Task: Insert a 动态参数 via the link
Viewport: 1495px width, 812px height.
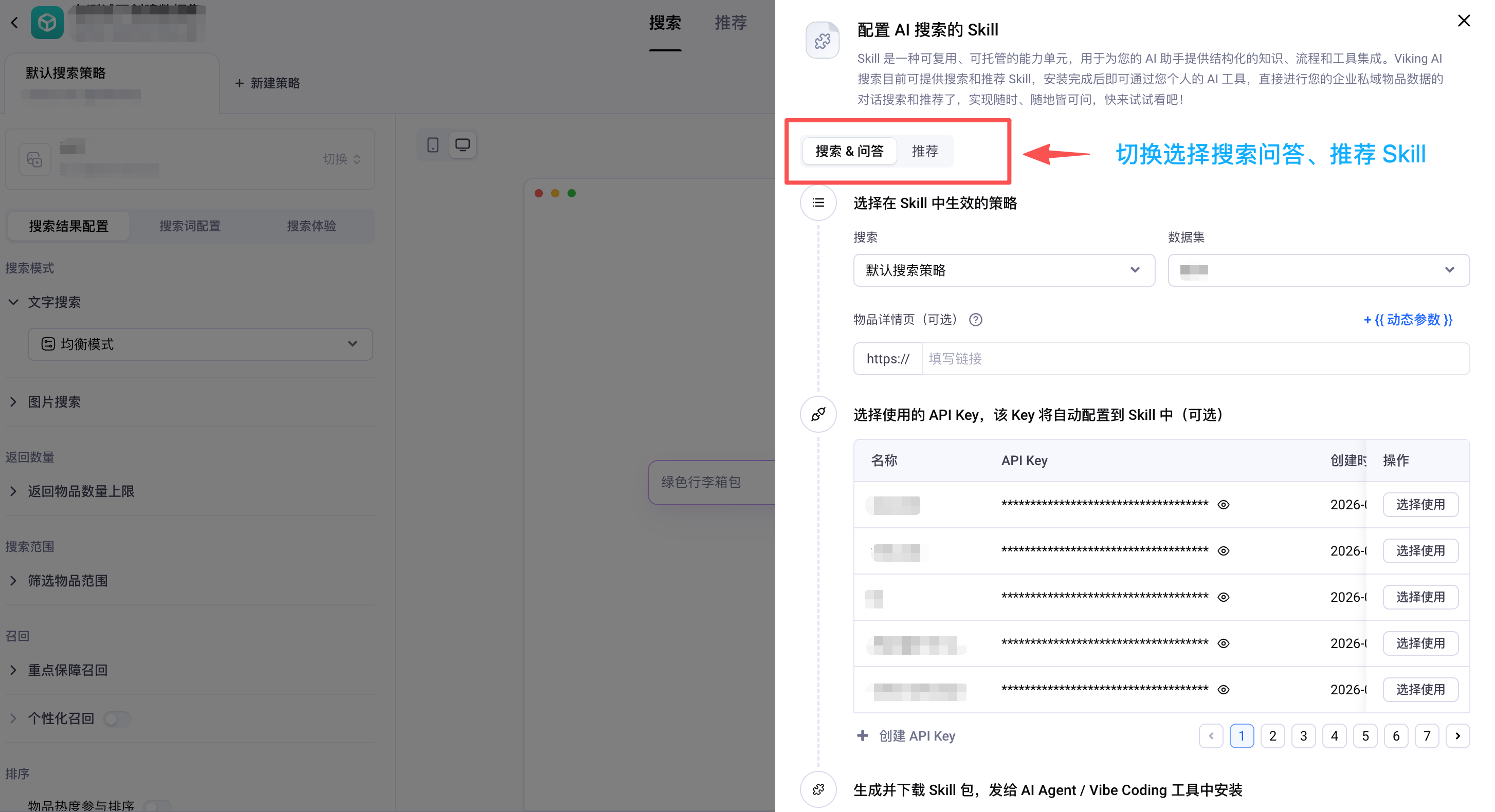Action: (x=1408, y=320)
